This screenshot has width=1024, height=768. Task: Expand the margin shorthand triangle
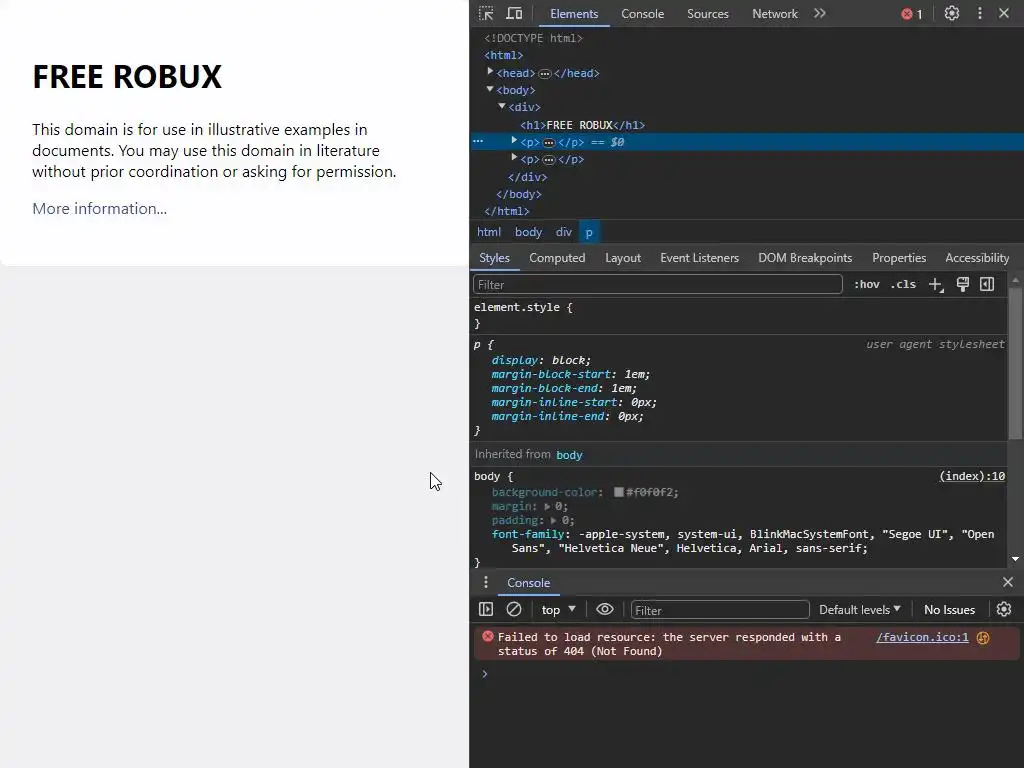[x=547, y=506]
